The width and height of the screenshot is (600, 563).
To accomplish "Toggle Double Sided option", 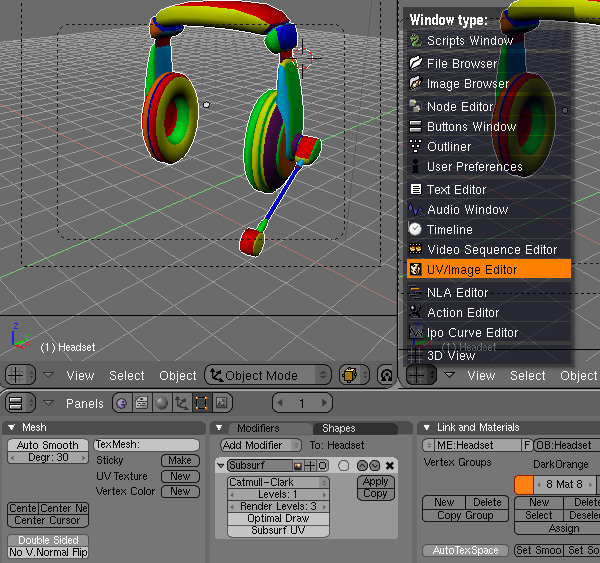I will pyautogui.click(x=48, y=540).
